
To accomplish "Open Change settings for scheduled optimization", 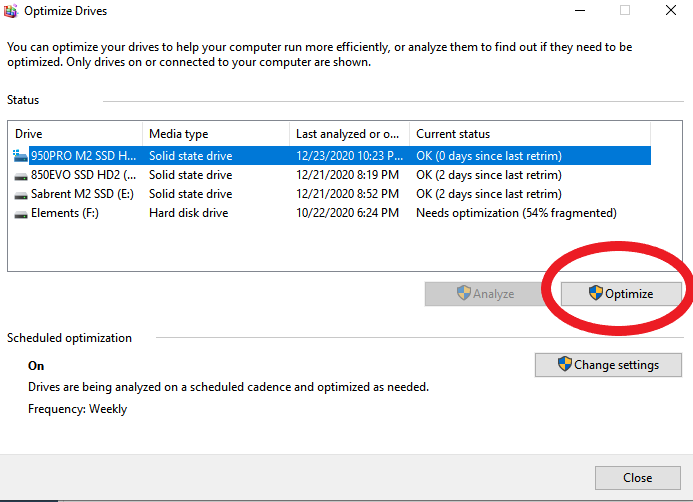I will (608, 365).
